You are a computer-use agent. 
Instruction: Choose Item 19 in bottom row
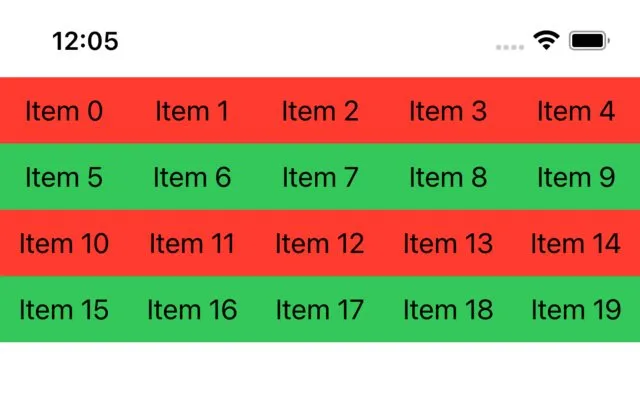[576, 309]
